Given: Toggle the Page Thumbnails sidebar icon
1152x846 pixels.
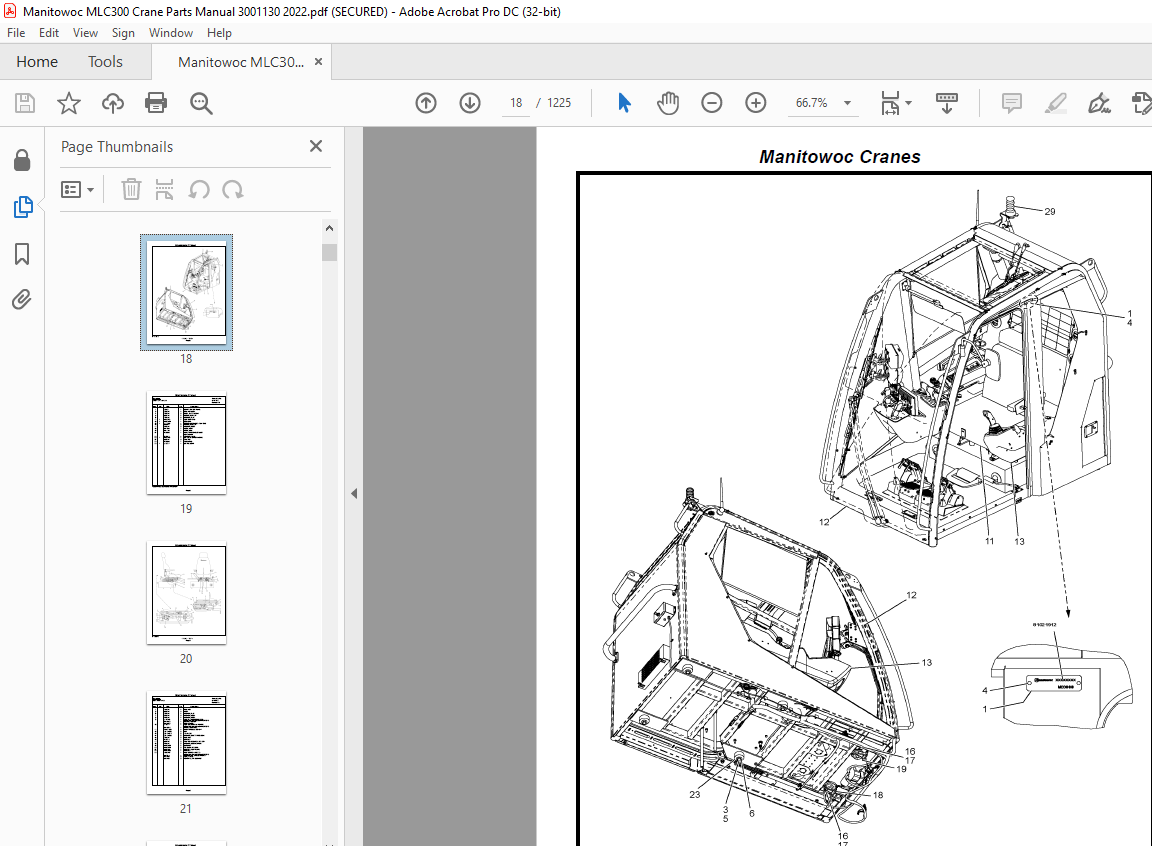Looking at the screenshot, I should point(23,207).
